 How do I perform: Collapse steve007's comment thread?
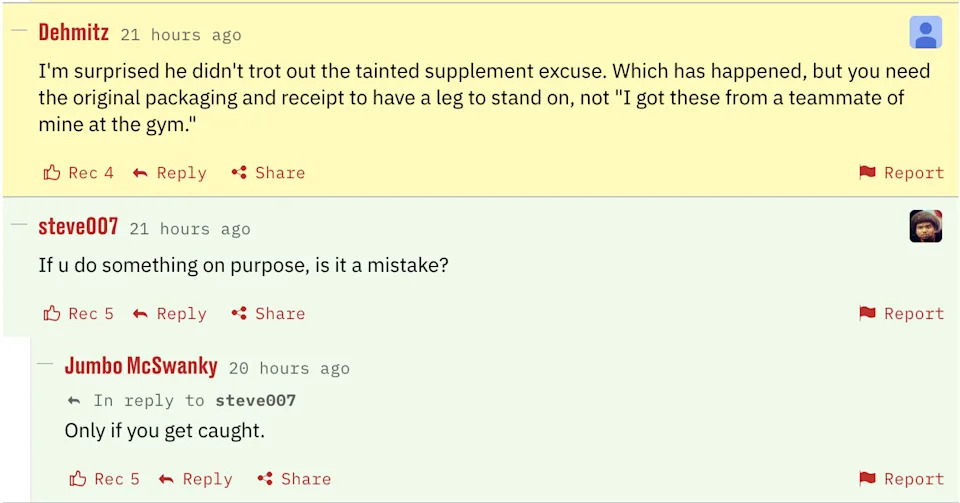pyautogui.click(x=19, y=226)
